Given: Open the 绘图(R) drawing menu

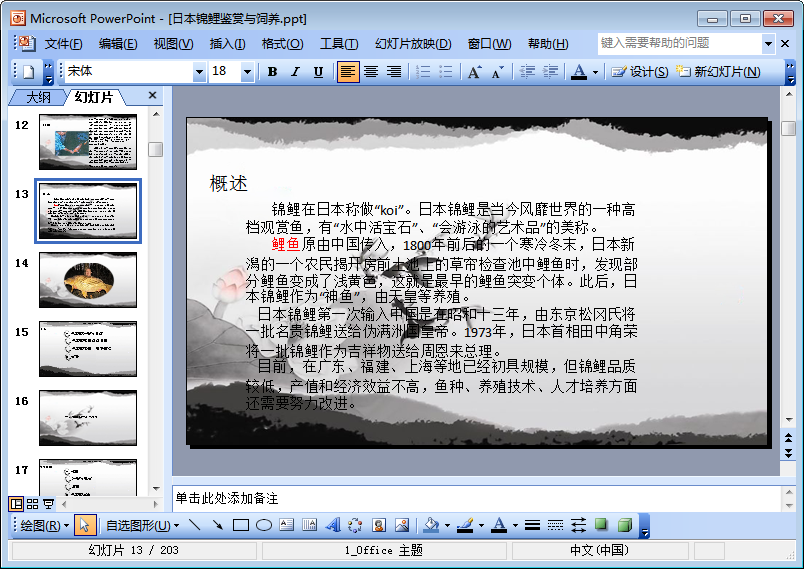Looking at the screenshot, I should tap(44, 525).
